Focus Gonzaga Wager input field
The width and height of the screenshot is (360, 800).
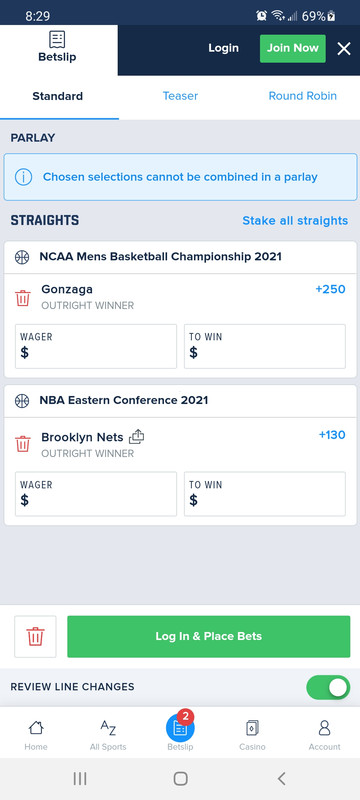[x=96, y=346]
